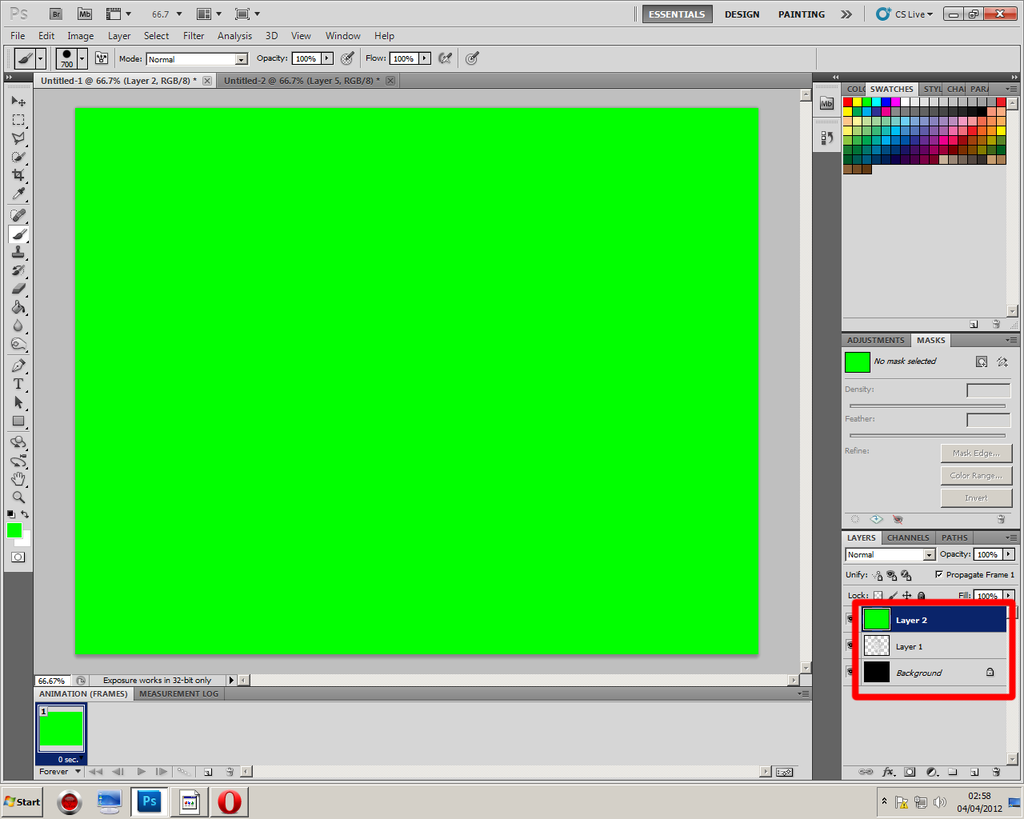Delete layer using Layers panel trash icon
The height and width of the screenshot is (819, 1024).
(x=996, y=772)
